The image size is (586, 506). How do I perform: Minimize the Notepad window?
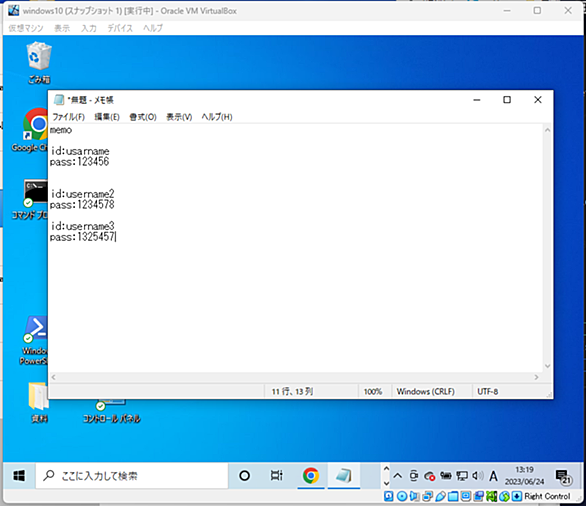click(476, 100)
